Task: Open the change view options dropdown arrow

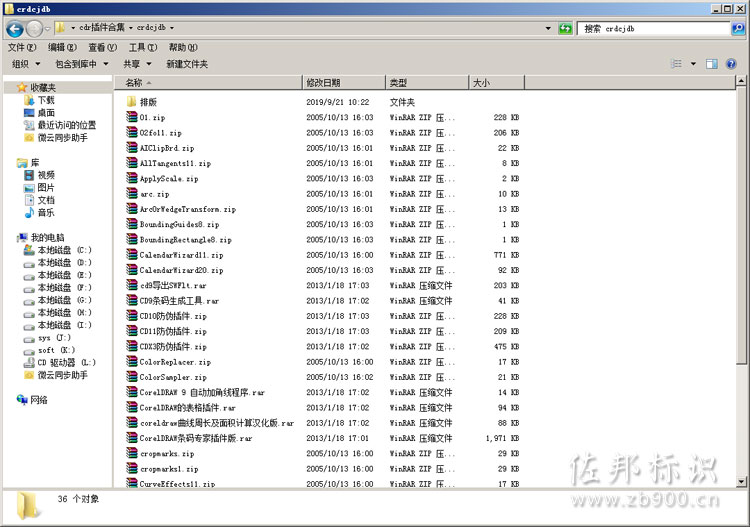Action: [x=692, y=64]
